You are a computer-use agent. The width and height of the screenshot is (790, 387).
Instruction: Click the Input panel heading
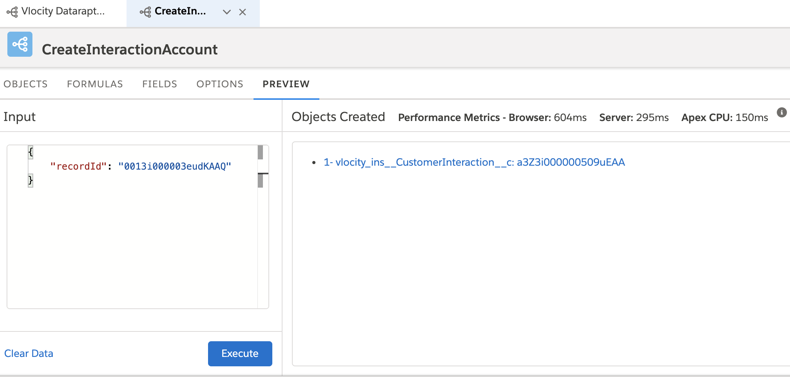click(20, 117)
